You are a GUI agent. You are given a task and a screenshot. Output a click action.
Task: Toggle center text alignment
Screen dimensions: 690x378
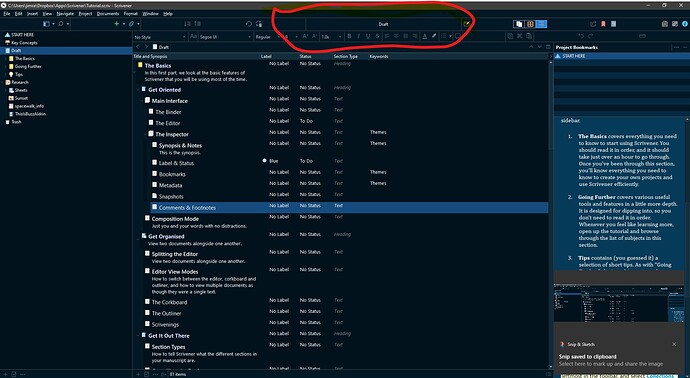396,37
